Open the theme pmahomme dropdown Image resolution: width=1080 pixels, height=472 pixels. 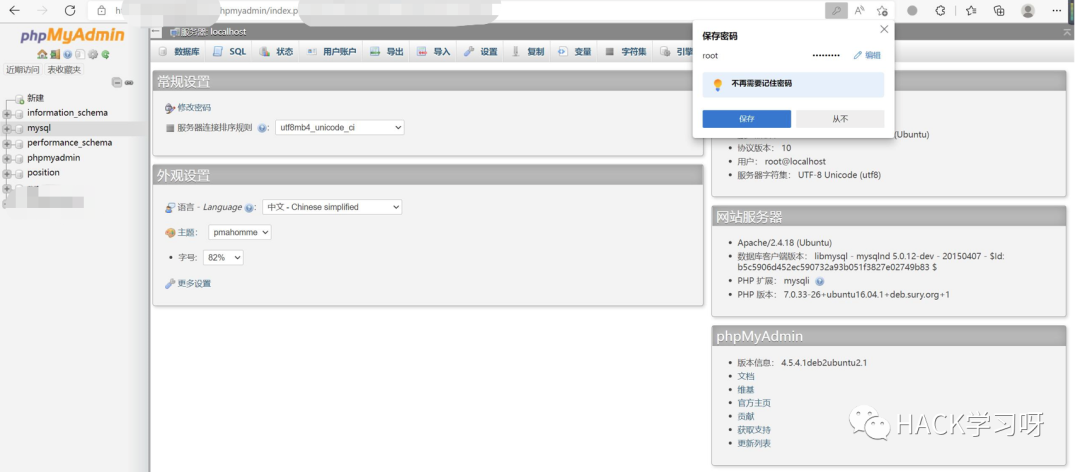(x=240, y=232)
